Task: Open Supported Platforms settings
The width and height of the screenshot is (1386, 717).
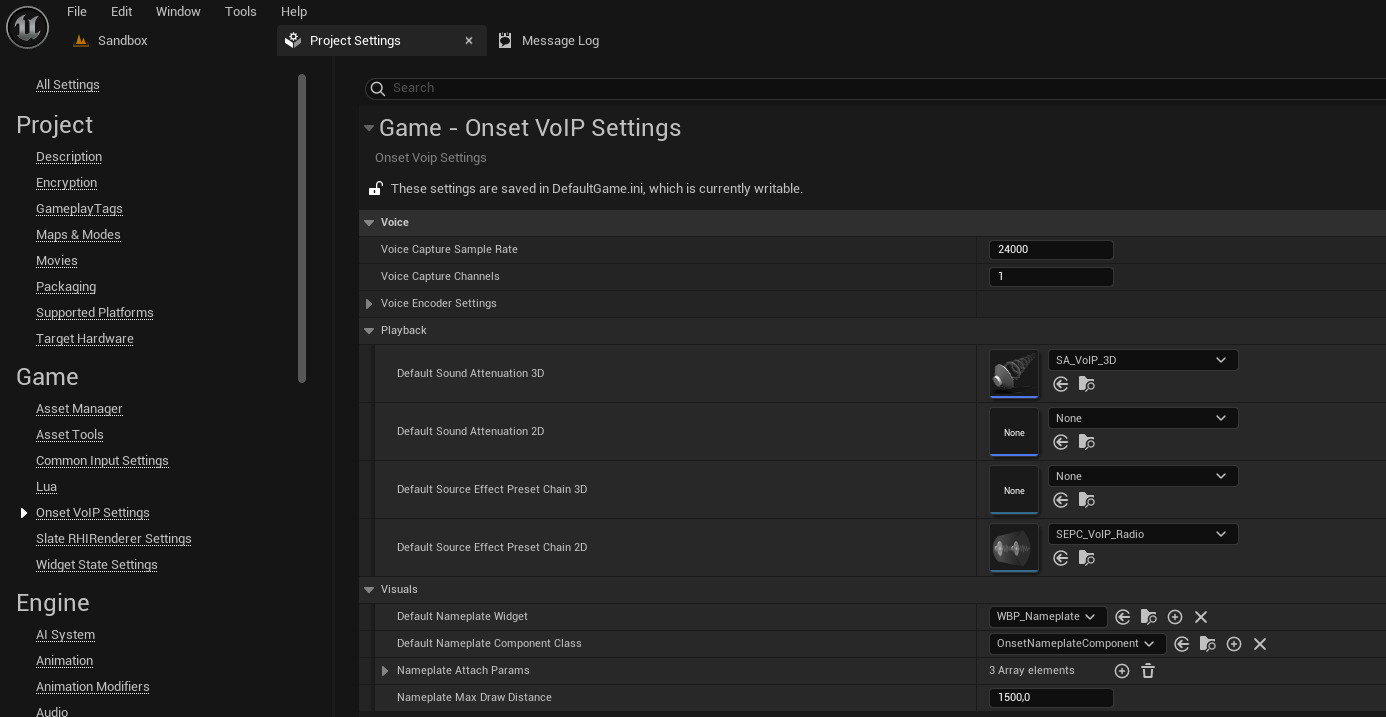Action: [x=95, y=313]
